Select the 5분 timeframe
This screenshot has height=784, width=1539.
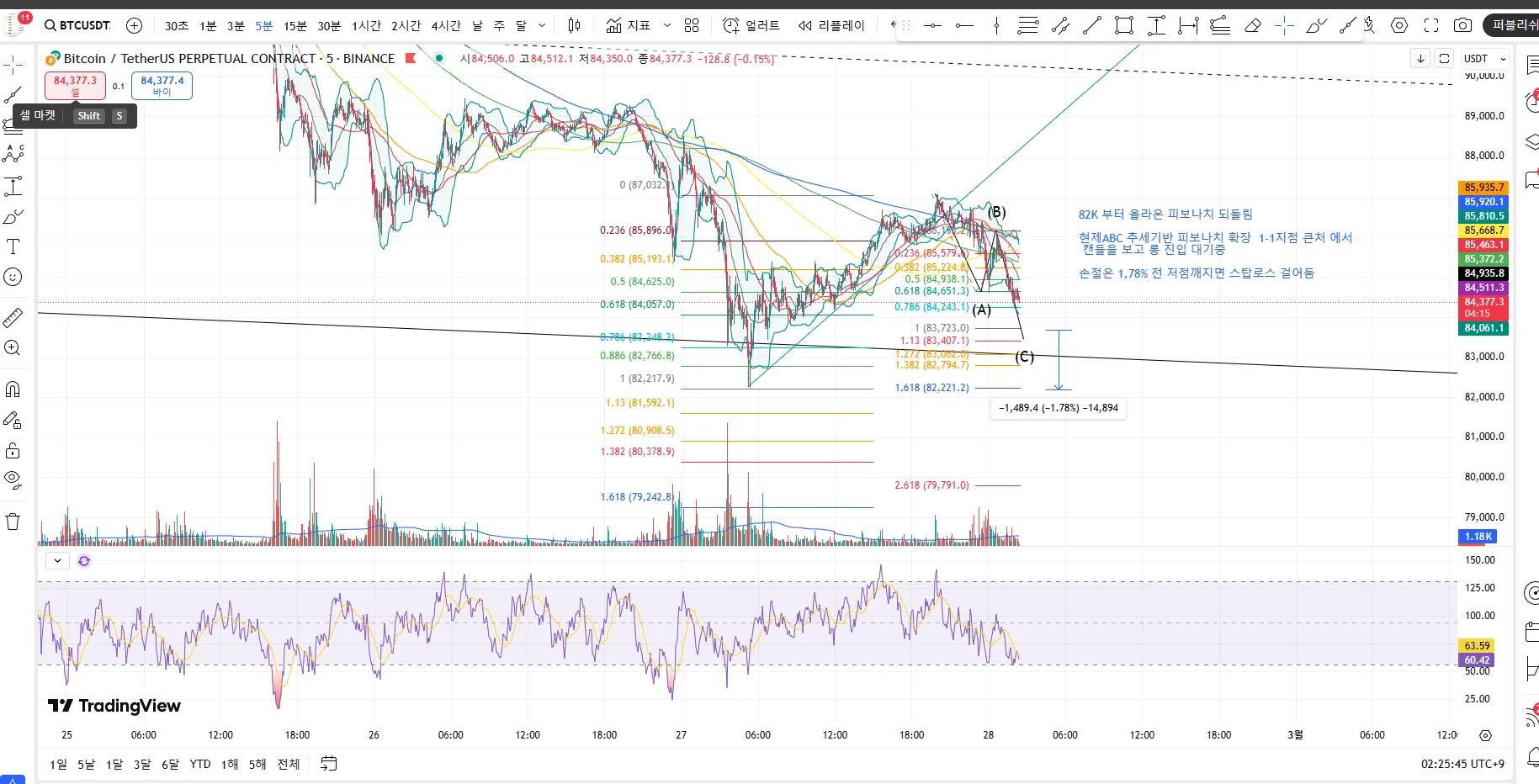click(x=264, y=26)
